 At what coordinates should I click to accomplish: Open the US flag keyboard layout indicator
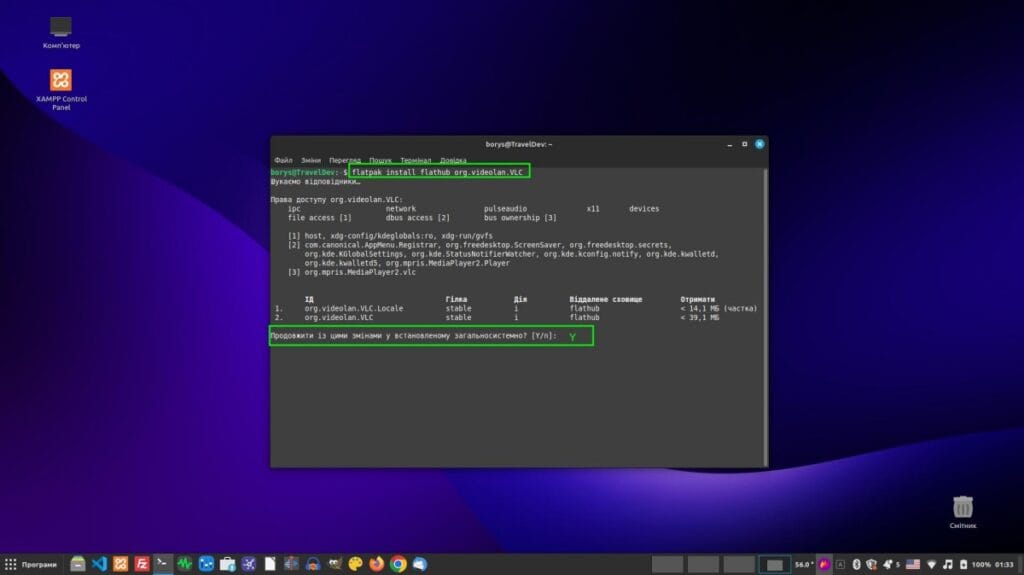click(x=913, y=564)
